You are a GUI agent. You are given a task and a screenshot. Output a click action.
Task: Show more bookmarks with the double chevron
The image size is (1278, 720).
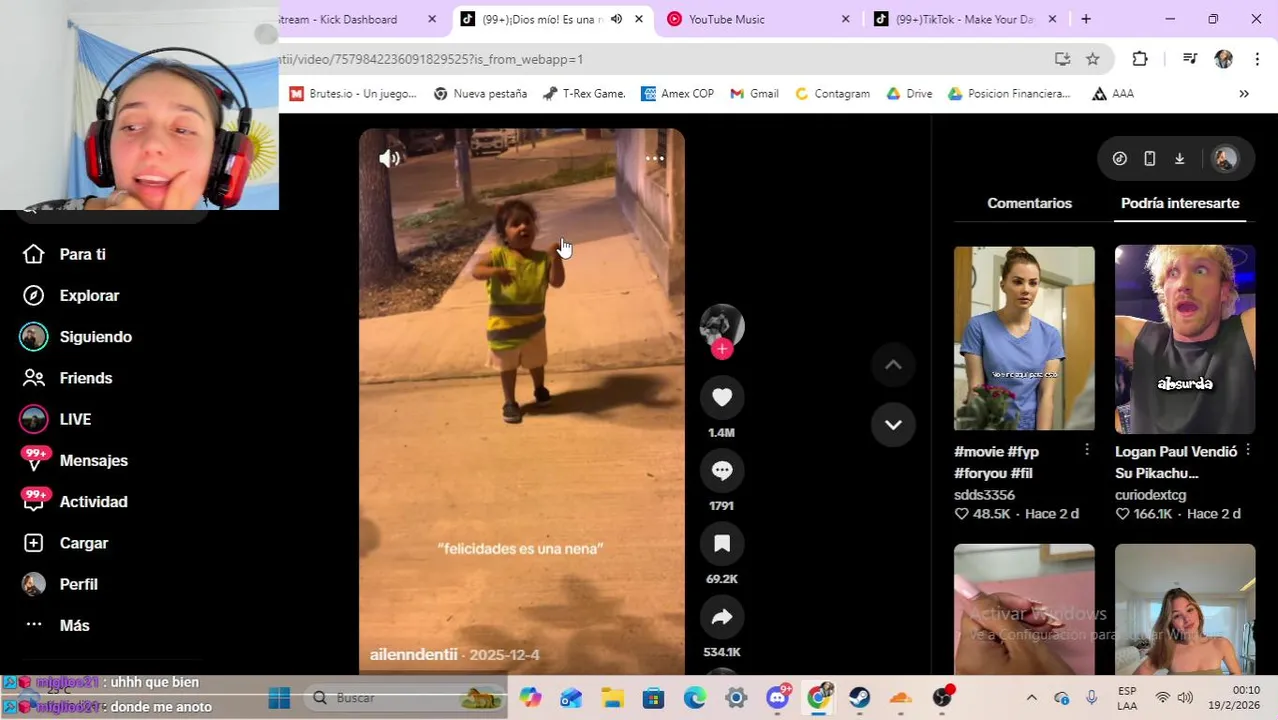pyautogui.click(x=1244, y=94)
